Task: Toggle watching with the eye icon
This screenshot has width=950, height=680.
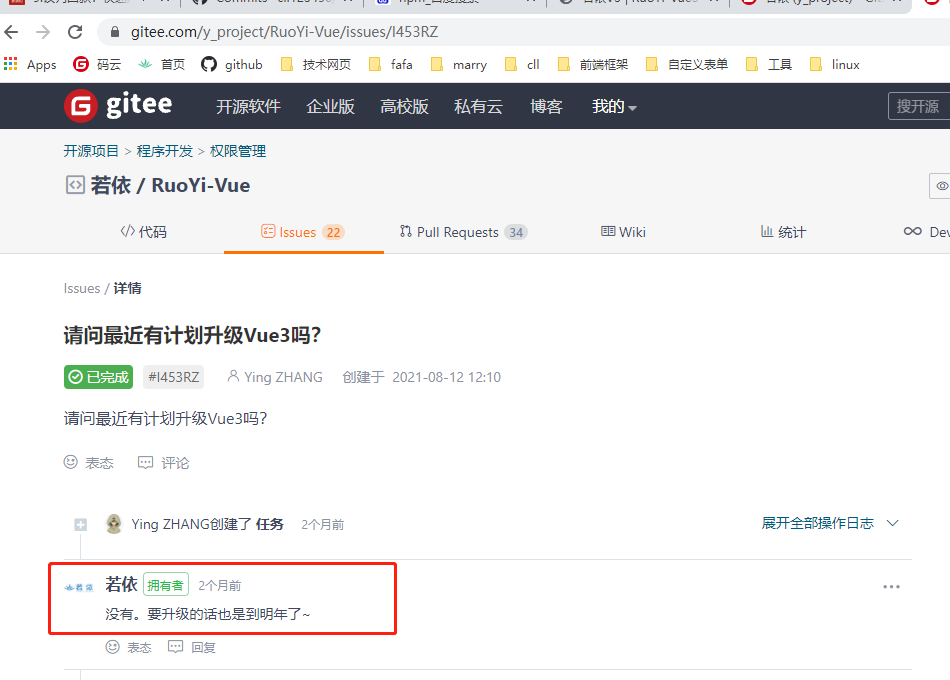Action: pyautogui.click(x=941, y=185)
